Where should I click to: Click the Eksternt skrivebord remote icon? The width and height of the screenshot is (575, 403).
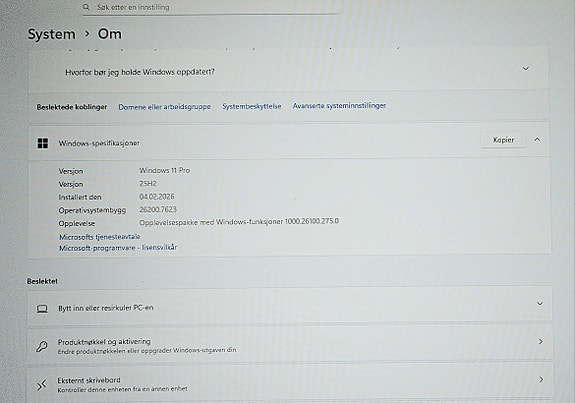tap(41, 385)
